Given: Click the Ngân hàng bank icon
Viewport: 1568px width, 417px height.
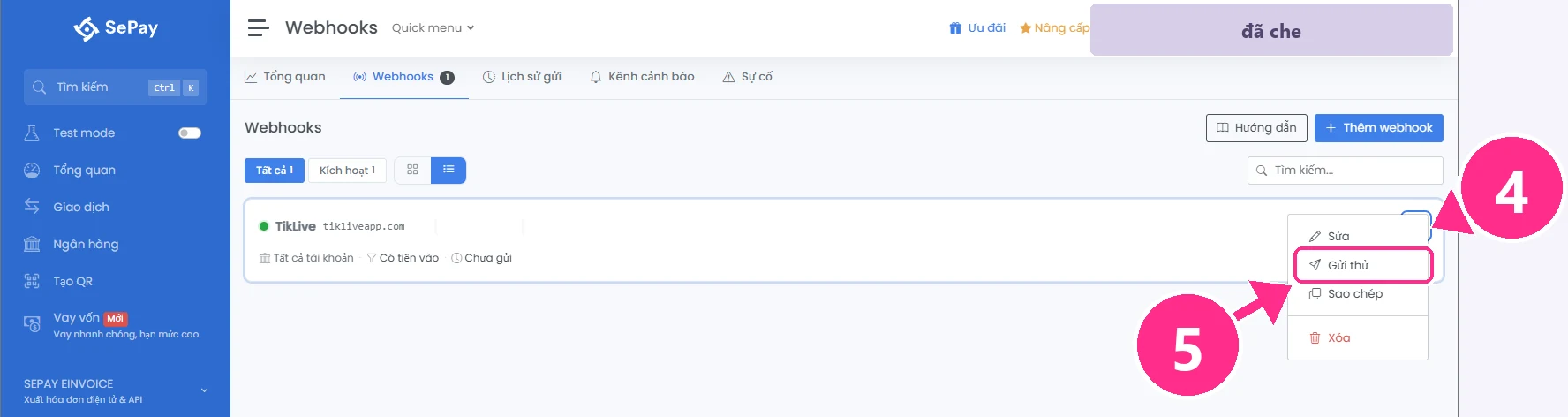Looking at the screenshot, I should coord(32,244).
